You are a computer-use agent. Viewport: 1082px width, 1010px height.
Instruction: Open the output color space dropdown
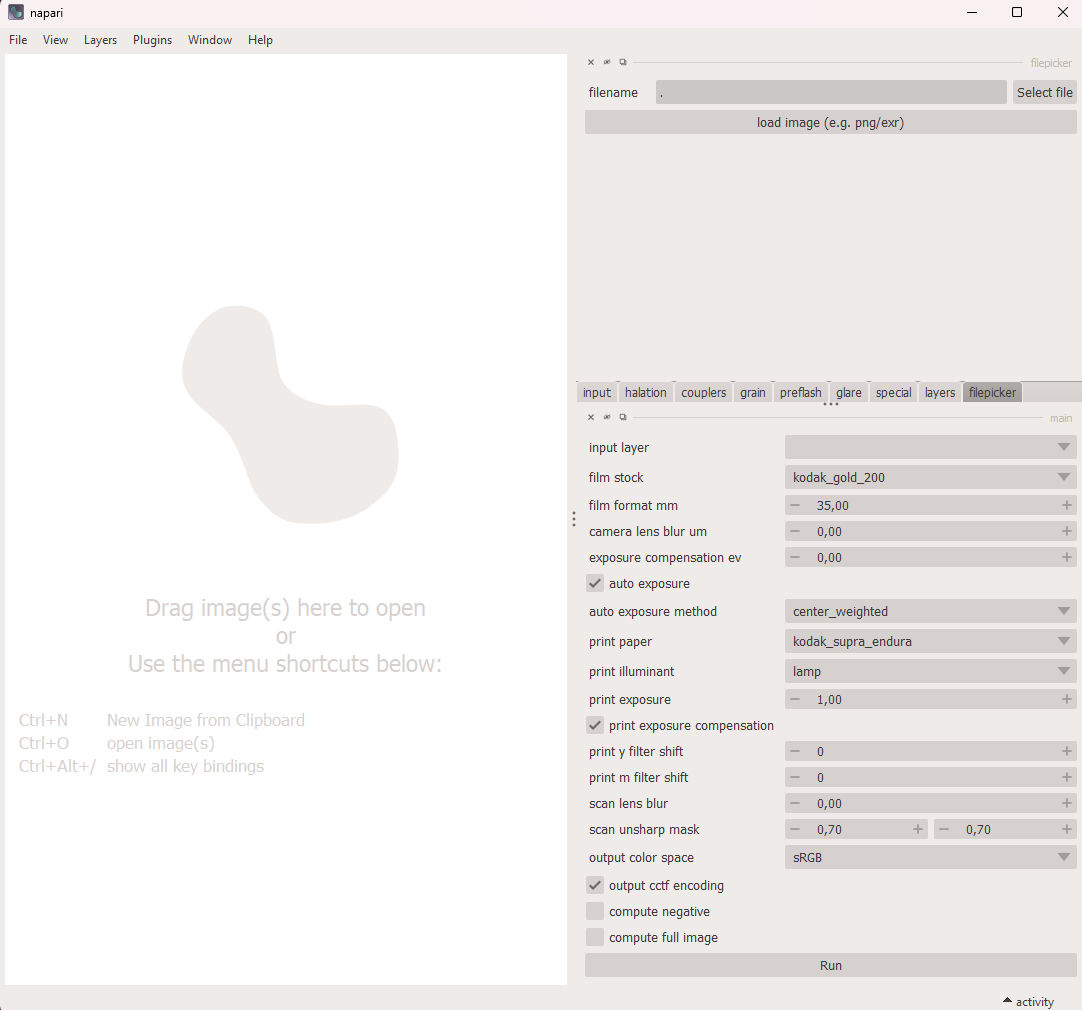coord(930,858)
